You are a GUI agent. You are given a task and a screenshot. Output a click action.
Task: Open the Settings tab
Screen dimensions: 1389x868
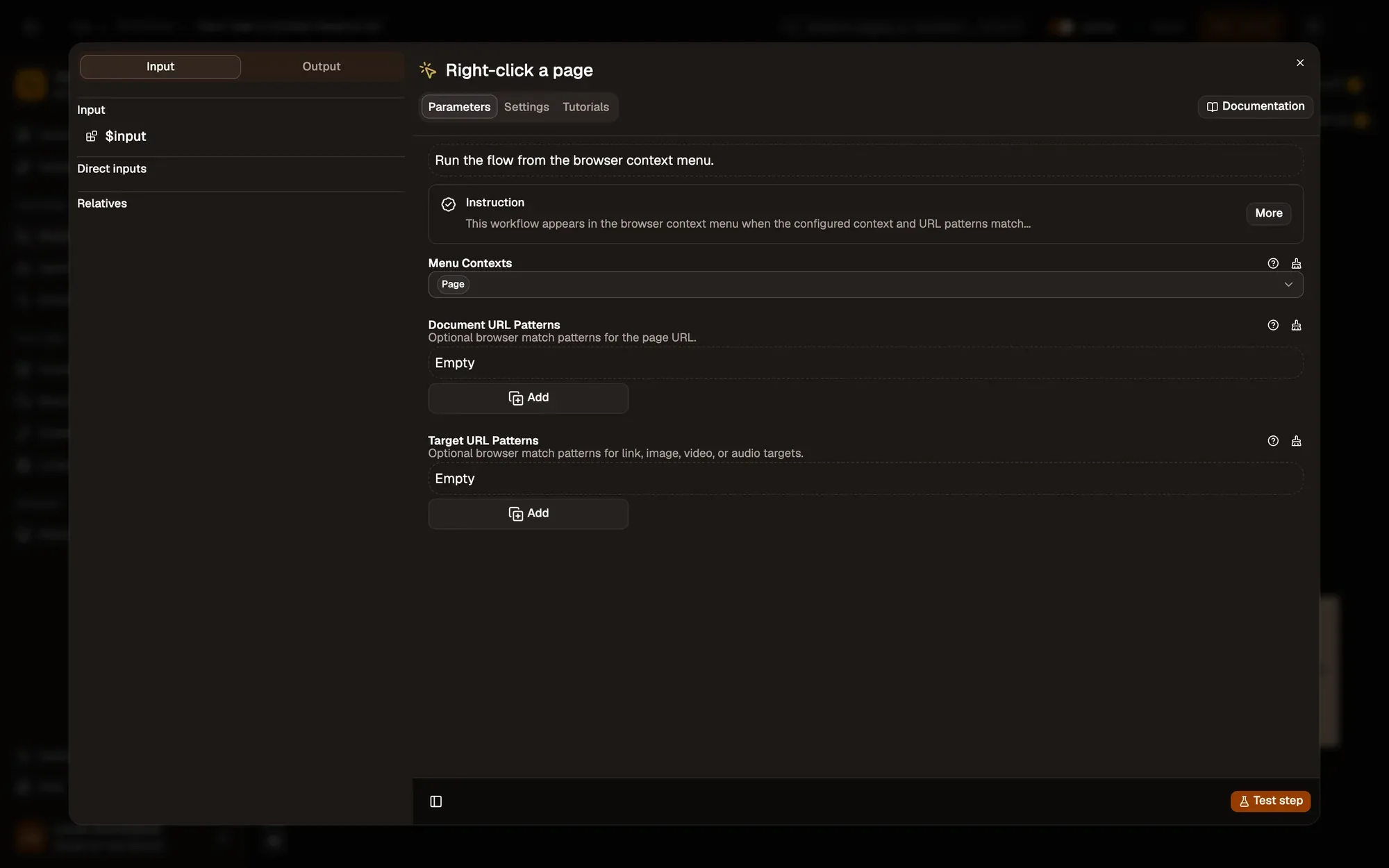[526, 107]
